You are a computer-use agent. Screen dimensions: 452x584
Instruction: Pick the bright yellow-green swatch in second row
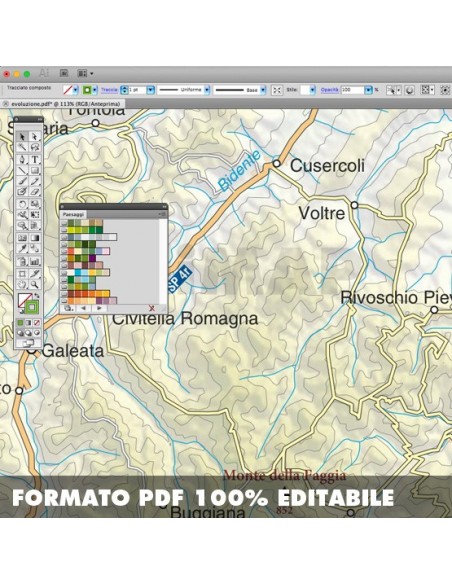(71, 230)
